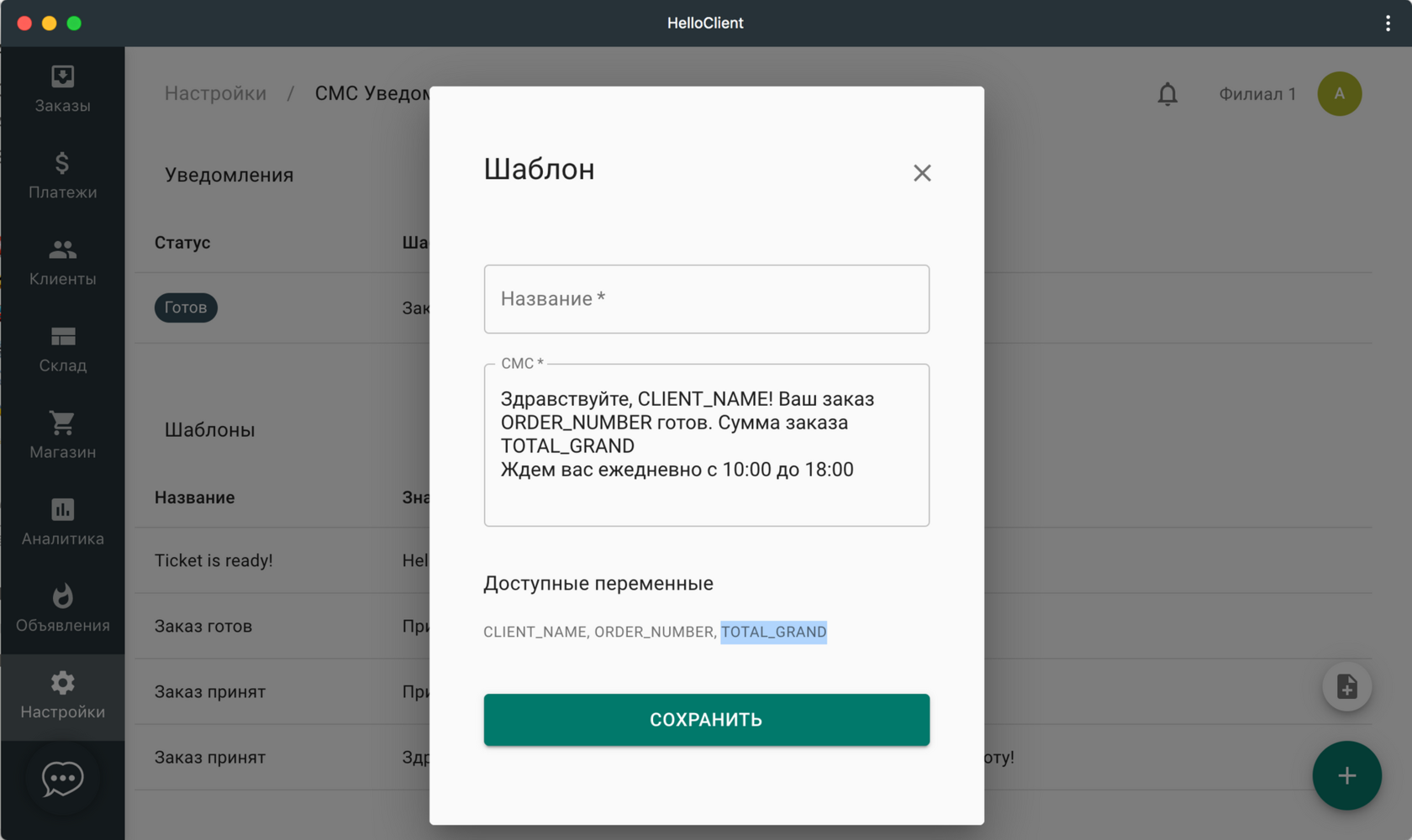This screenshot has width=1412, height=840.
Task: Focus the Название input field
Action: (x=706, y=299)
